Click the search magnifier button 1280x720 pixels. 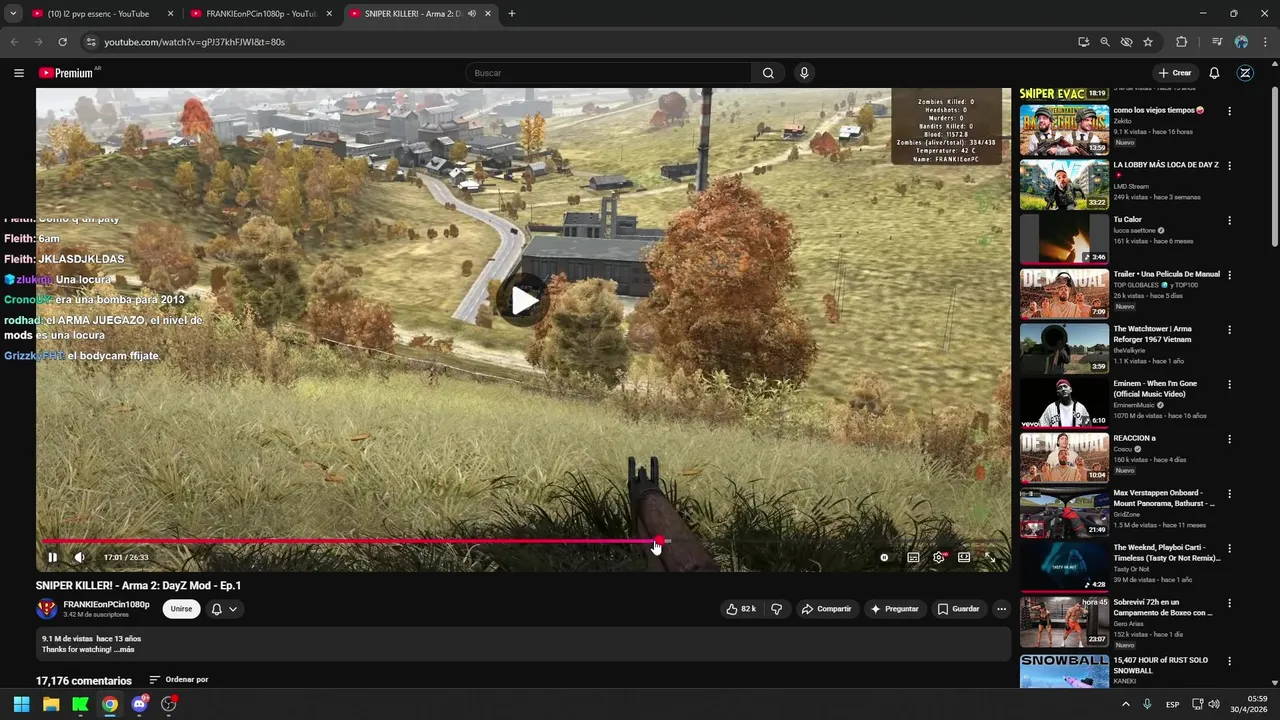tap(768, 73)
